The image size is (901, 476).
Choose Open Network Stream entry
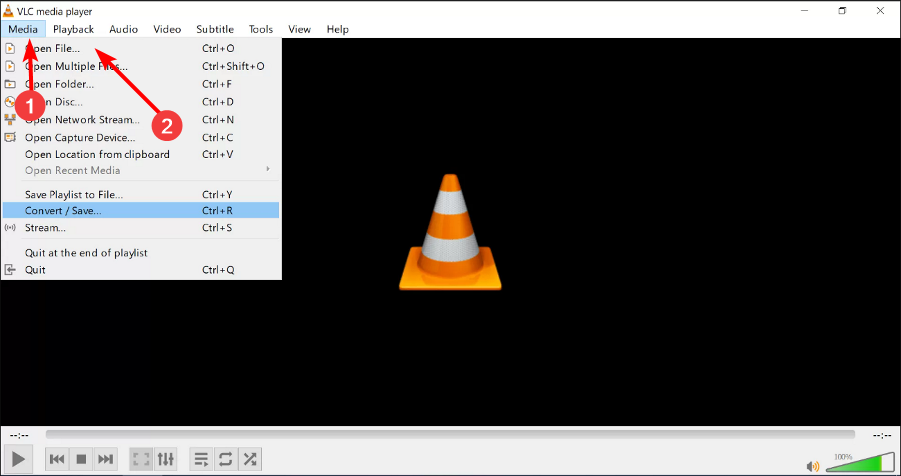coord(141,120)
